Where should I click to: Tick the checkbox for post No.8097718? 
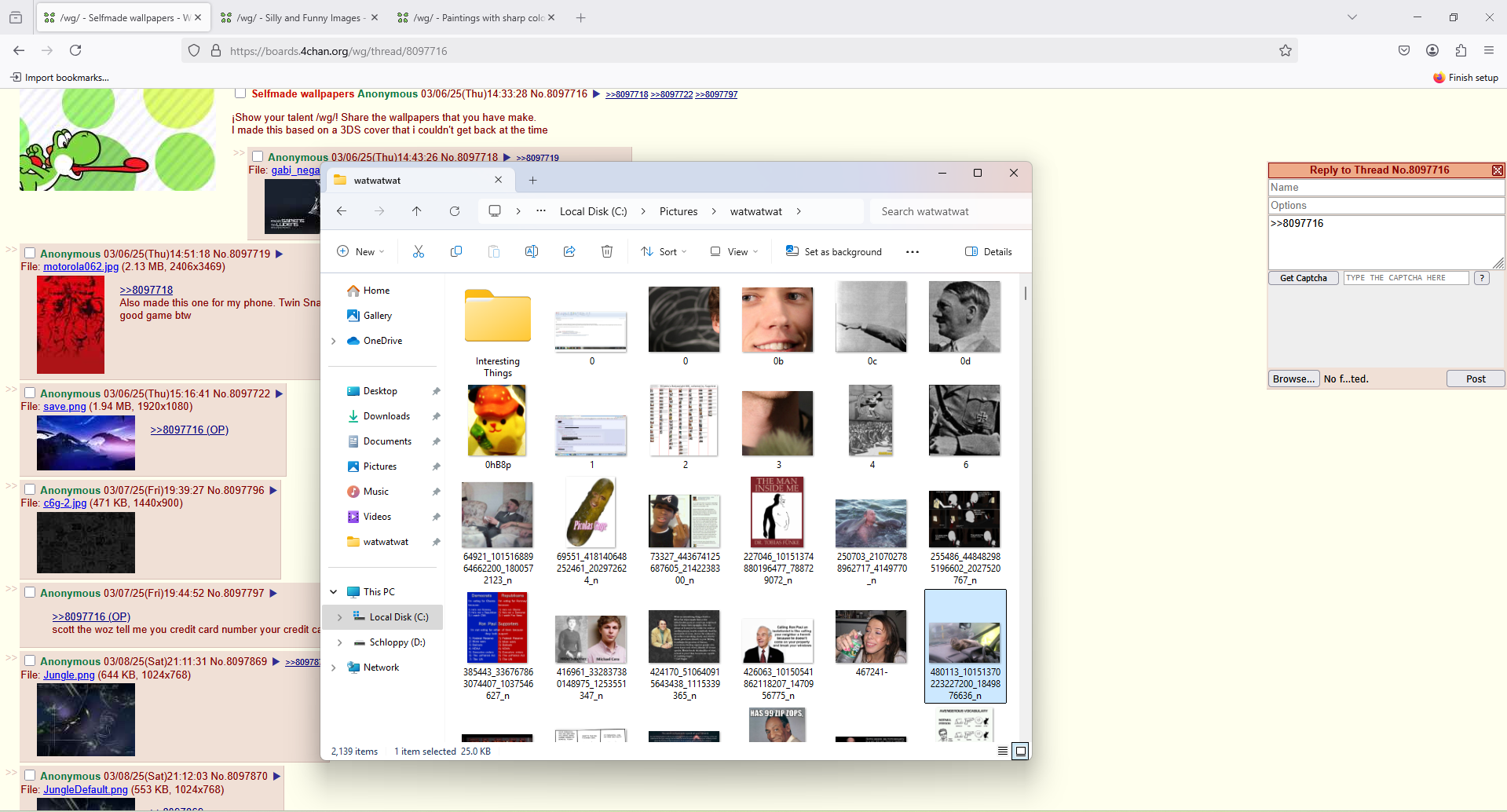[x=257, y=157]
